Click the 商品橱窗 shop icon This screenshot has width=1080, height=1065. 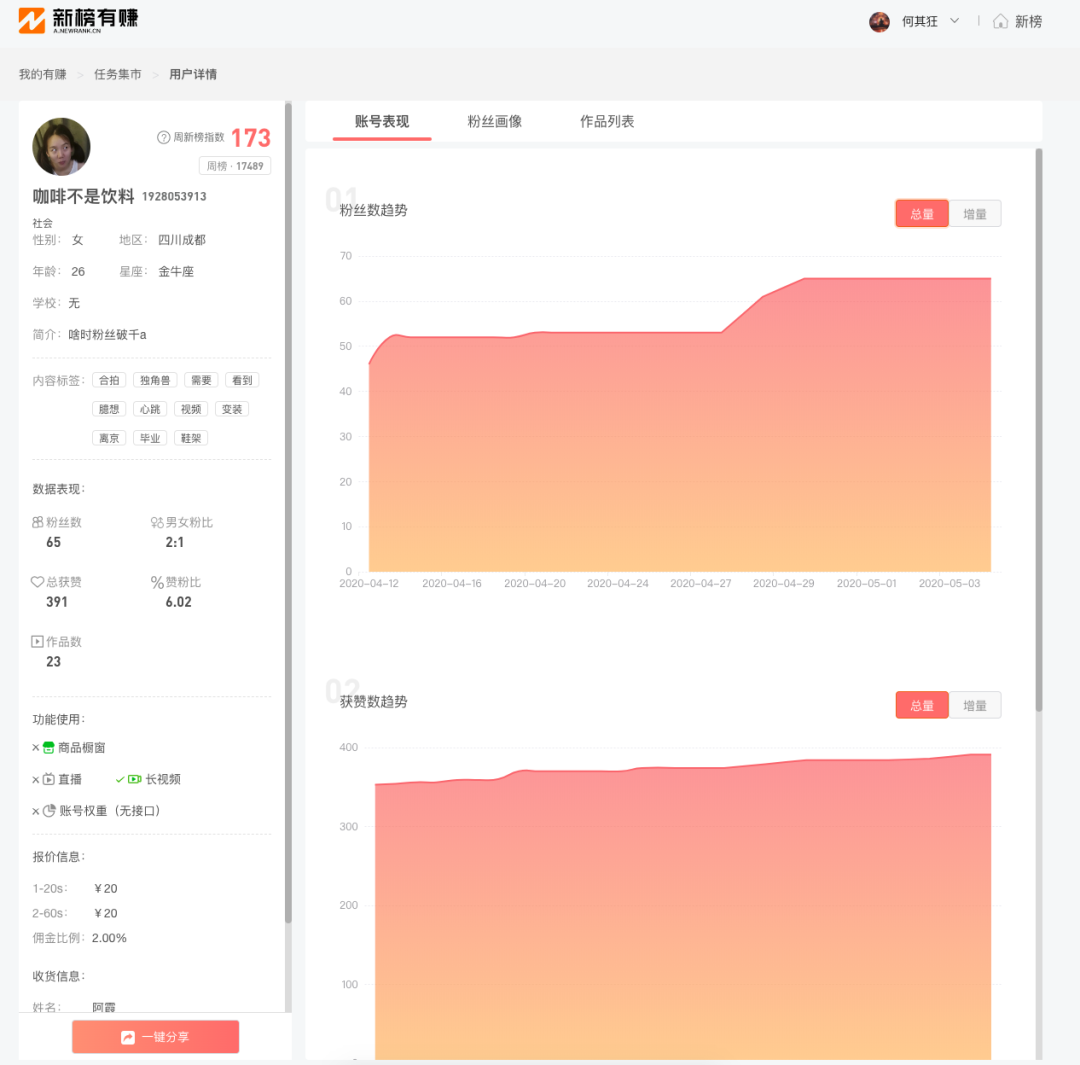pos(49,747)
